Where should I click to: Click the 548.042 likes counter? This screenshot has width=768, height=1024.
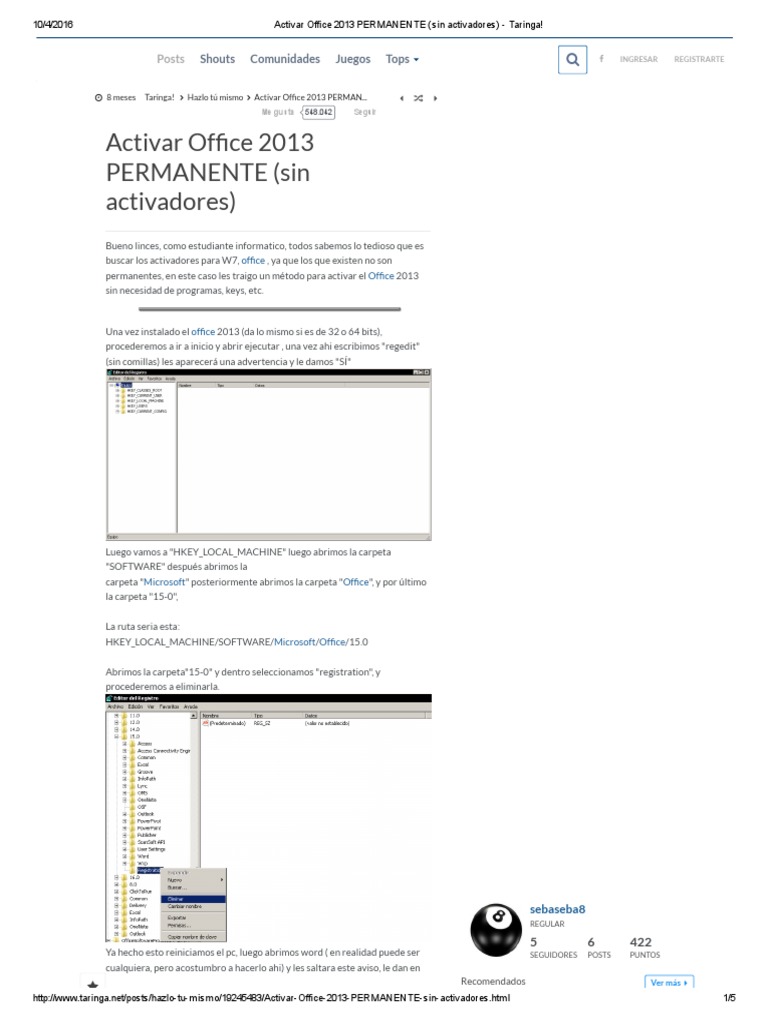318,112
